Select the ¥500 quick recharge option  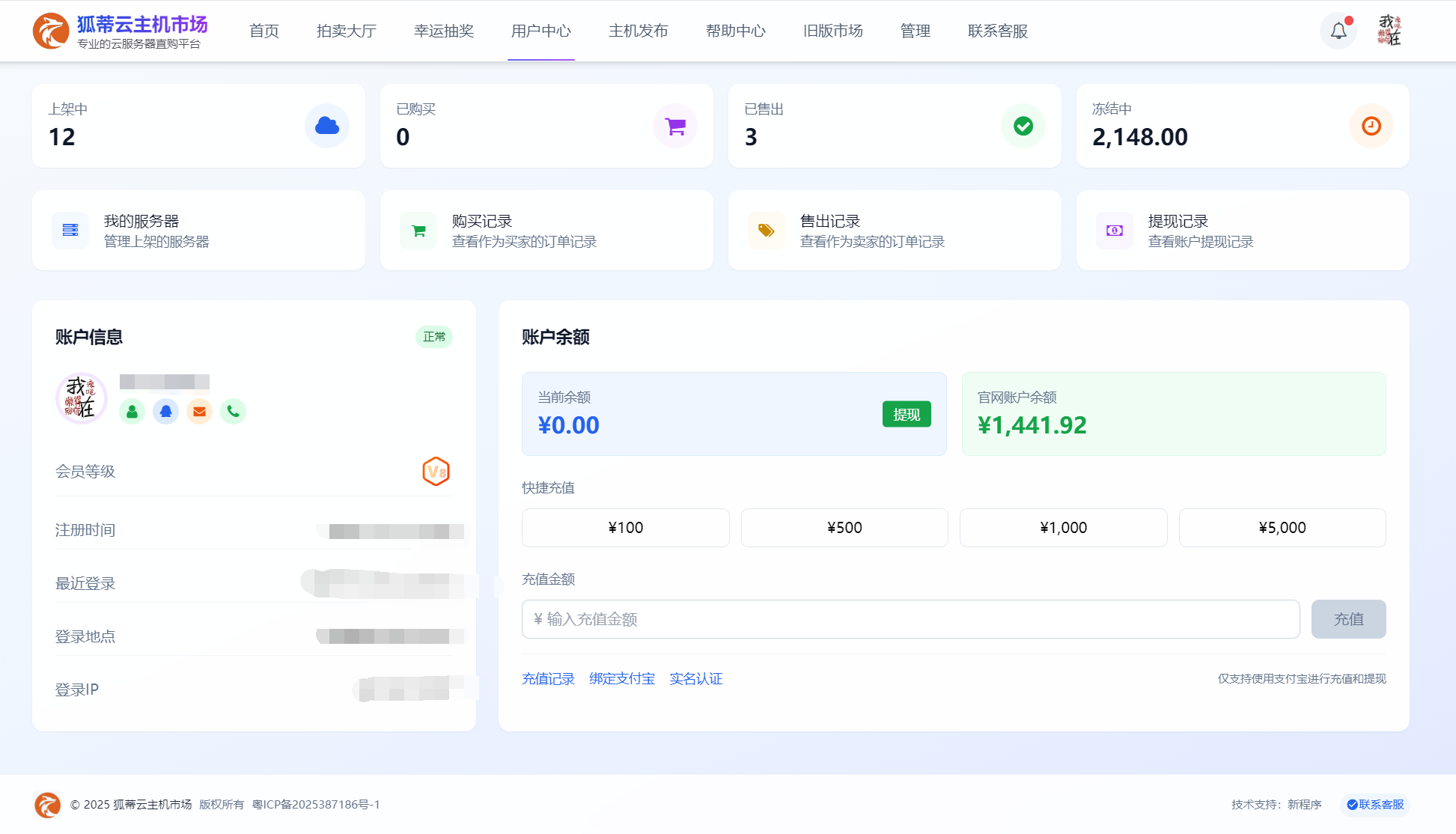pyautogui.click(x=844, y=528)
